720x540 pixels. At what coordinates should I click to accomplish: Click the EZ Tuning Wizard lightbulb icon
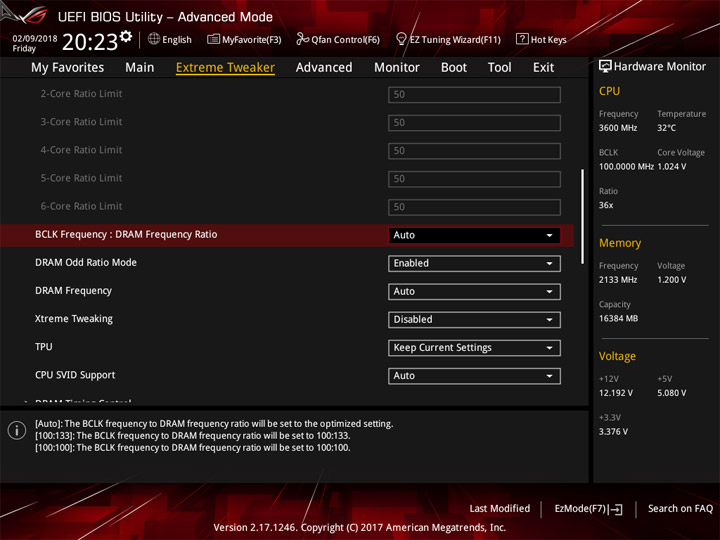[x=401, y=39]
